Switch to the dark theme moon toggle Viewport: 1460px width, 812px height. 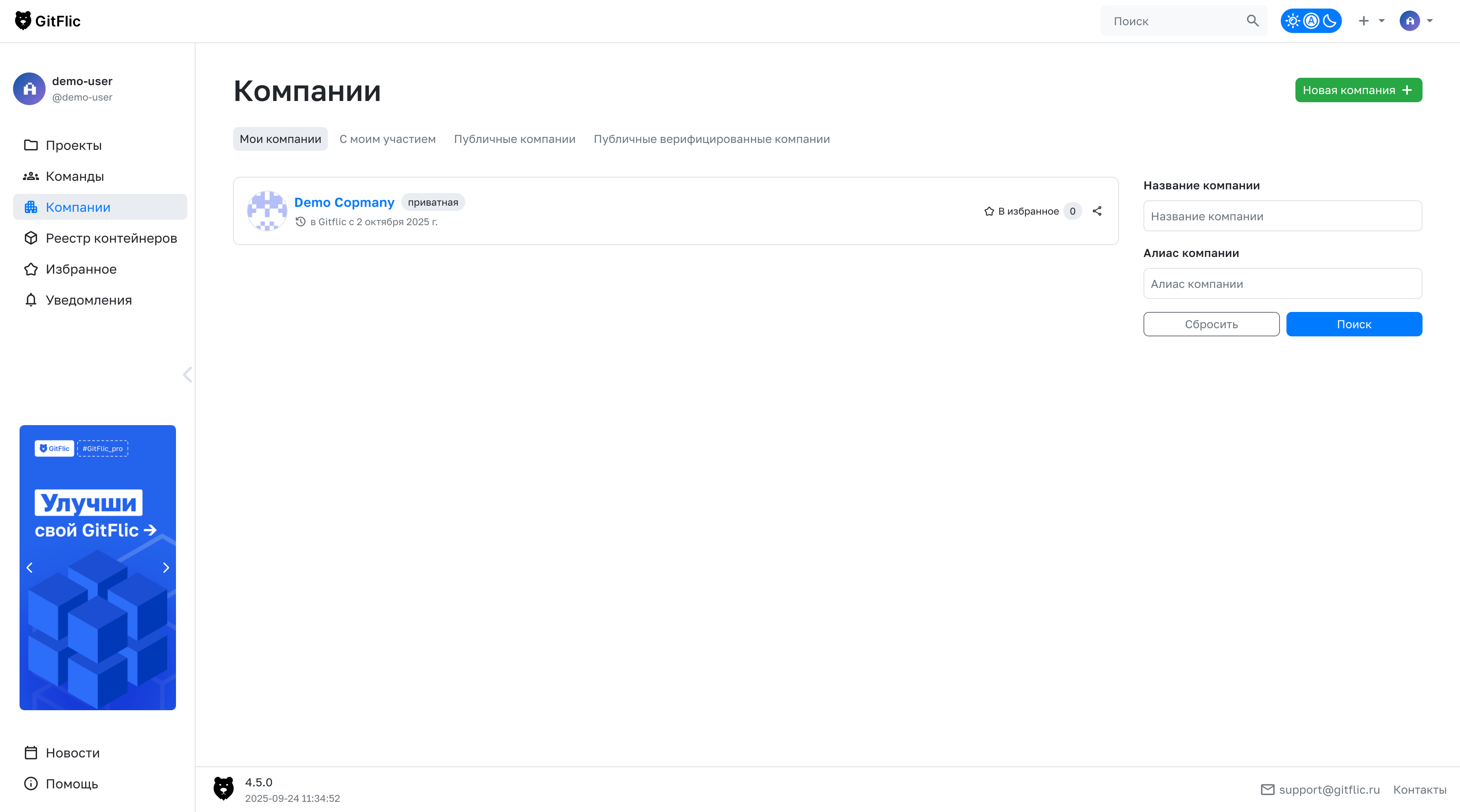[1330, 21]
